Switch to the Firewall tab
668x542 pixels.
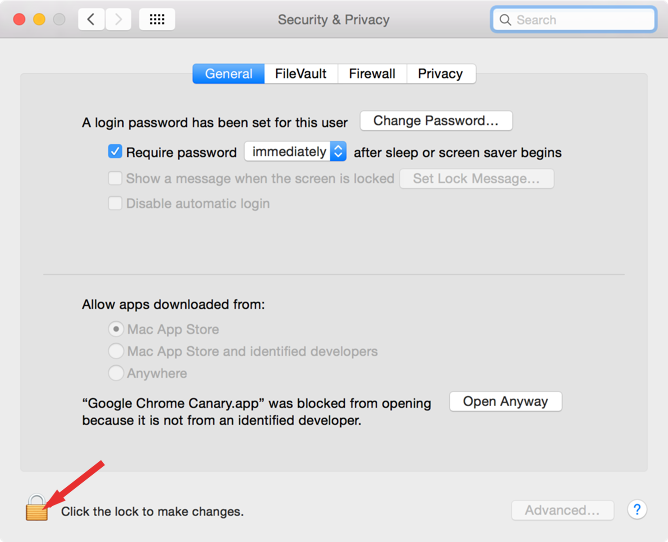tap(372, 74)
